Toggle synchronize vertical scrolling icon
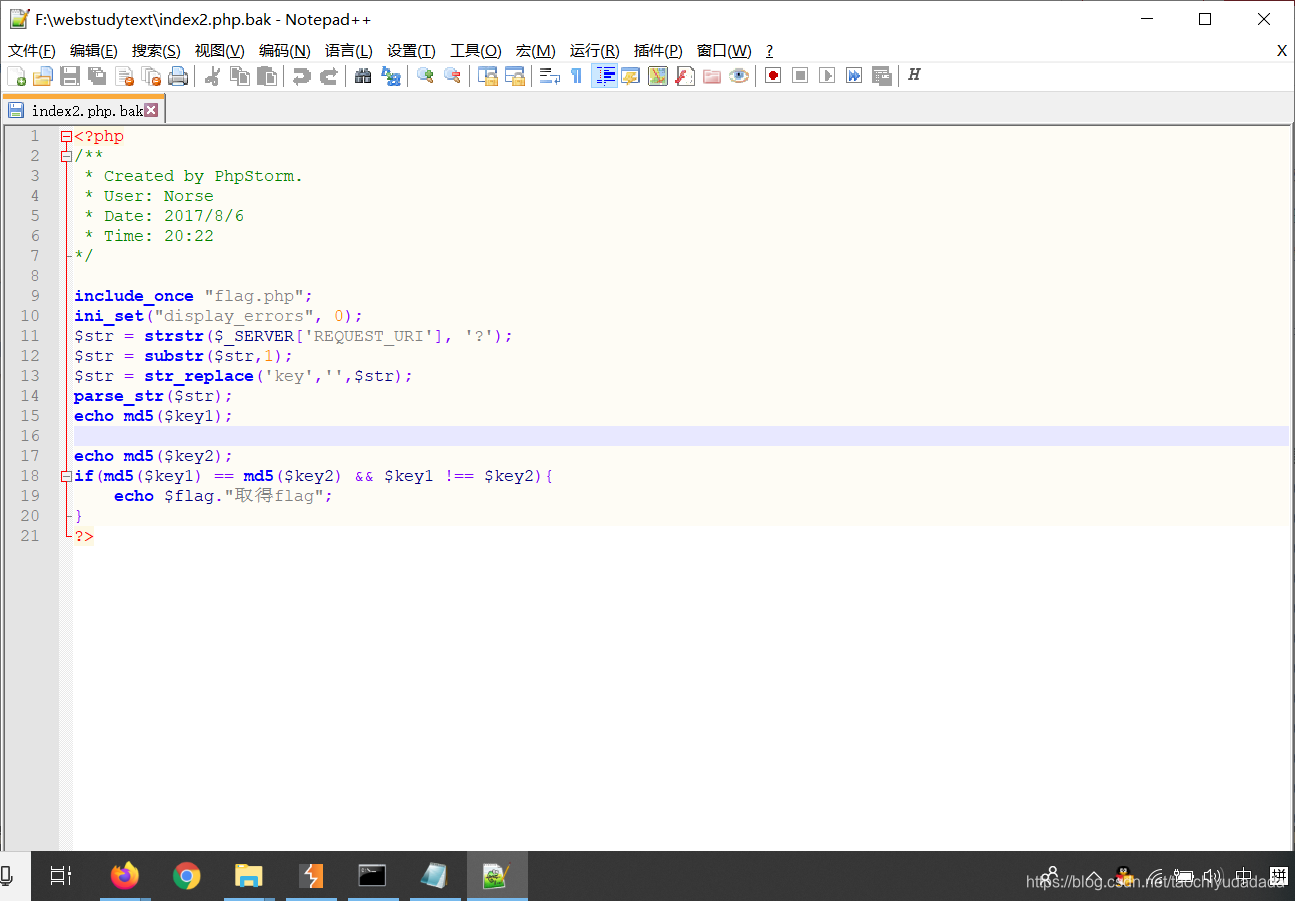 point(487,76)
